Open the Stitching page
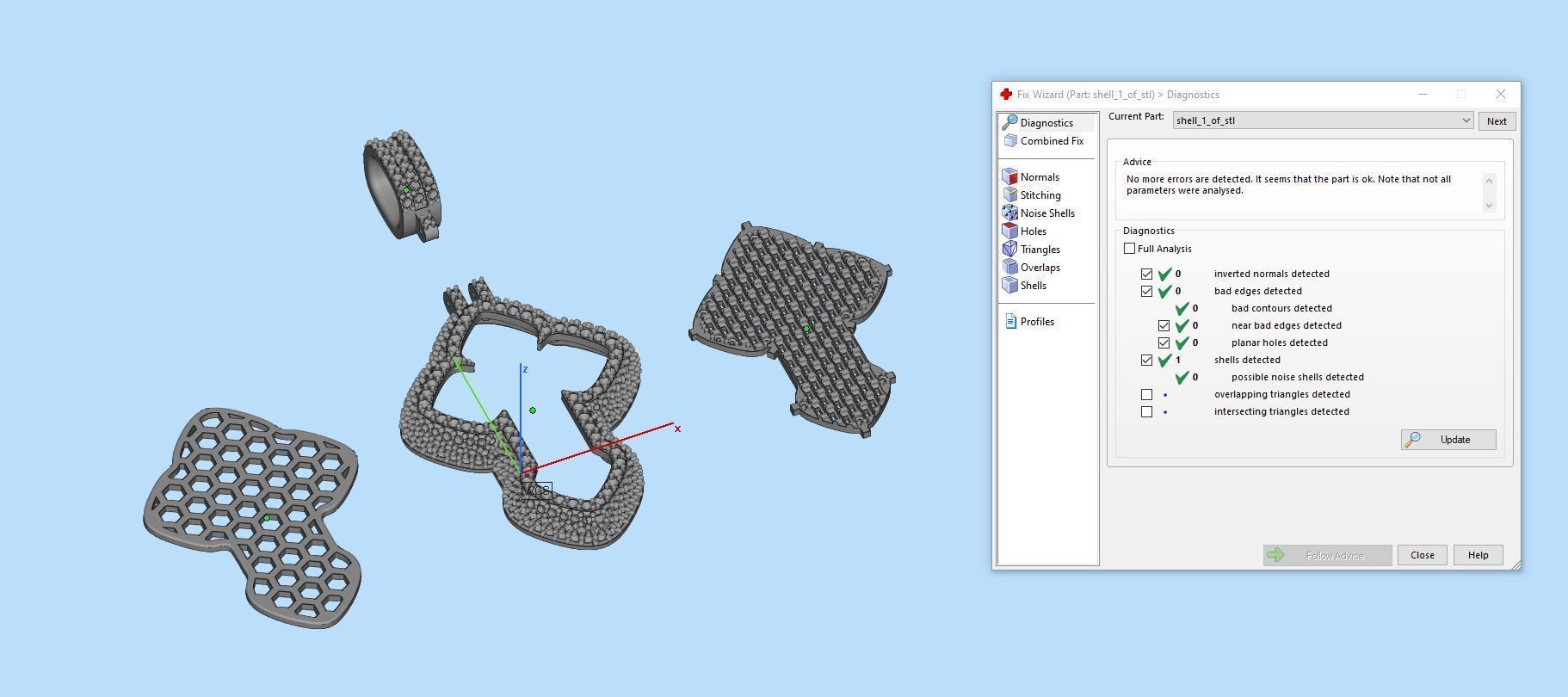 [x=1040, y=195]
